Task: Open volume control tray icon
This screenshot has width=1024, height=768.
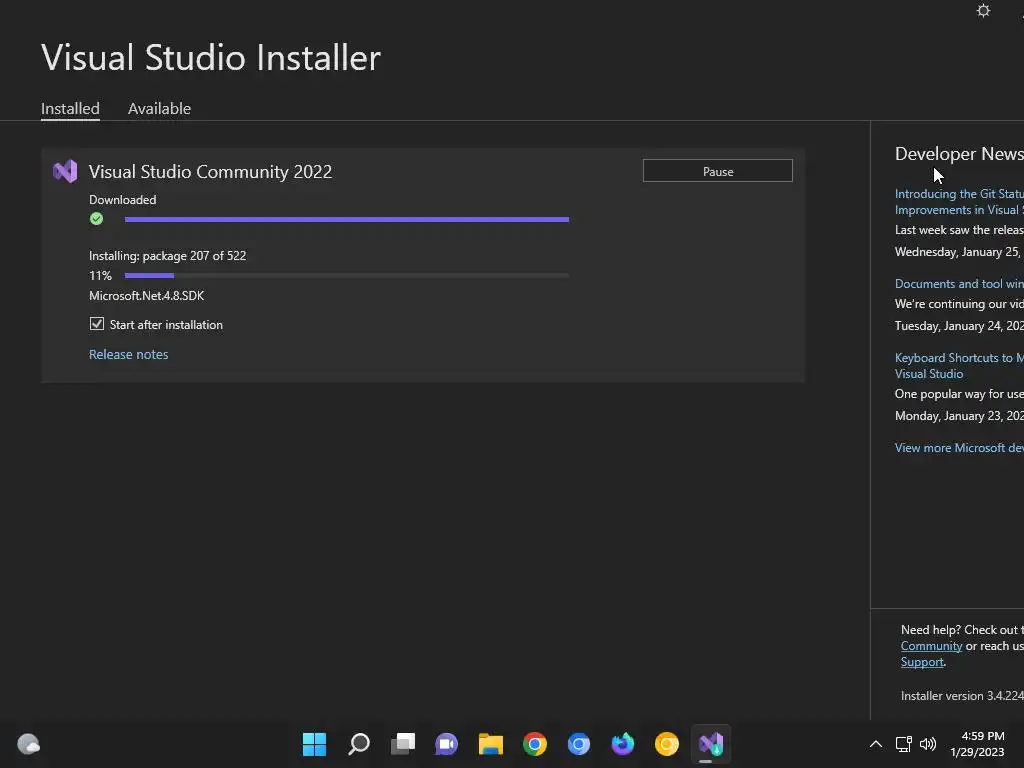Action: (x=927, y=744)
